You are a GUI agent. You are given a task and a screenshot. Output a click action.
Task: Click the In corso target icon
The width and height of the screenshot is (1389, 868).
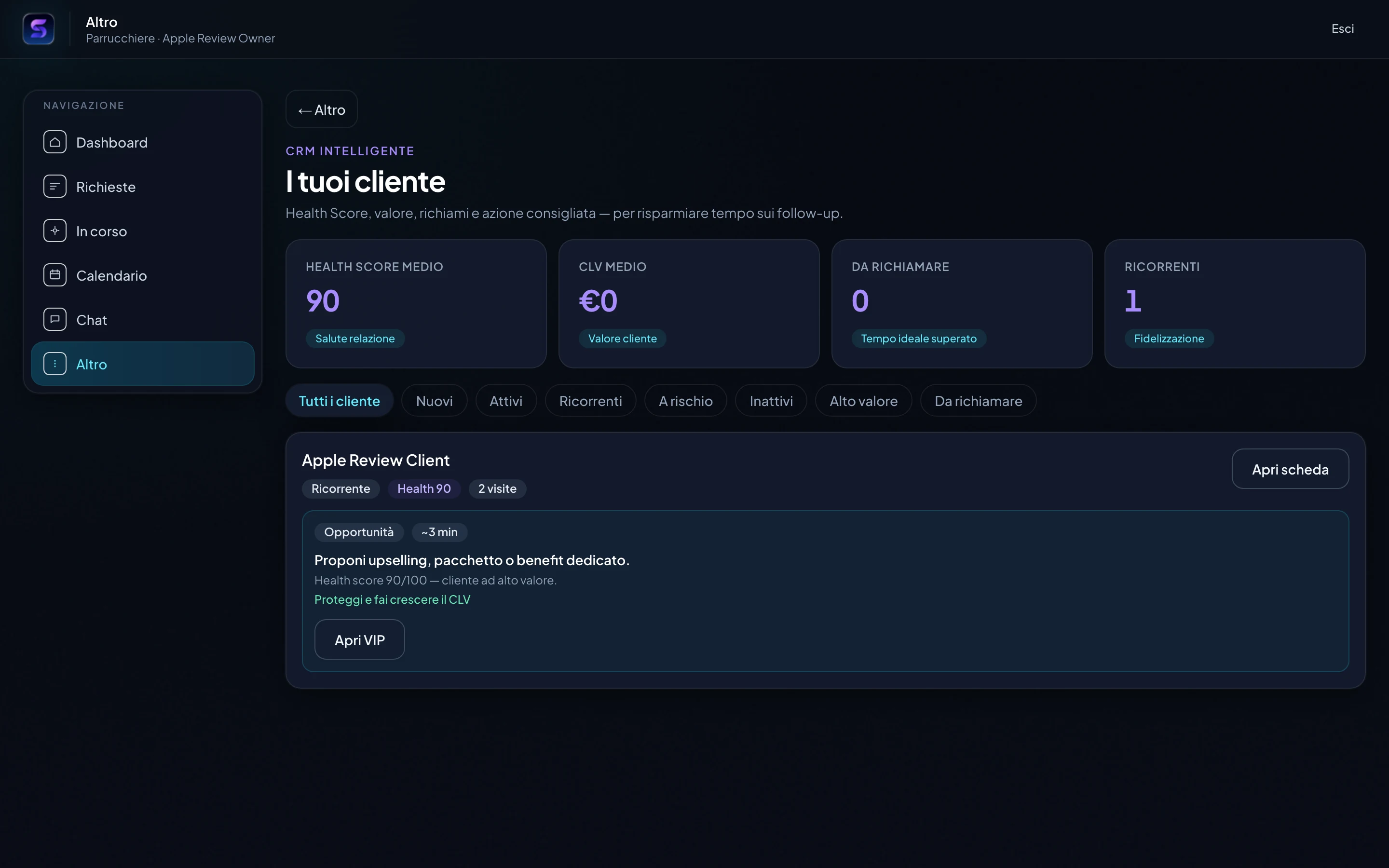pos(54,231)
